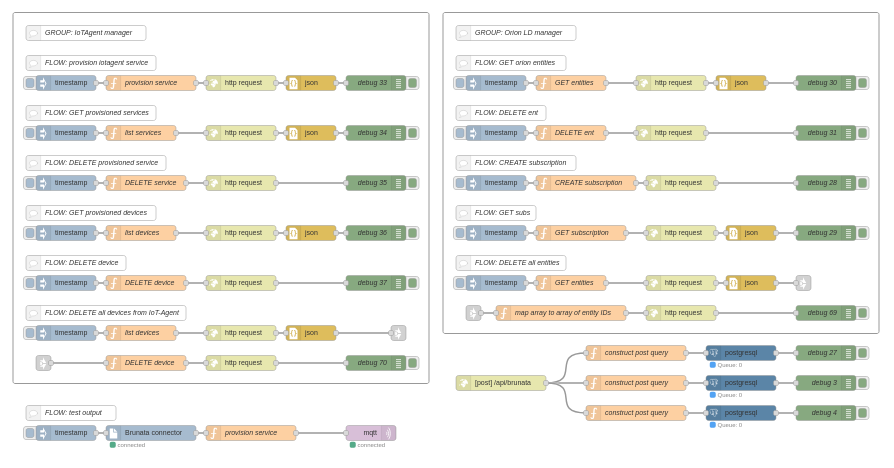Fire the timestamp inject wired to Brunata connector
Screen dimensions: 894x468
[30, 433]
